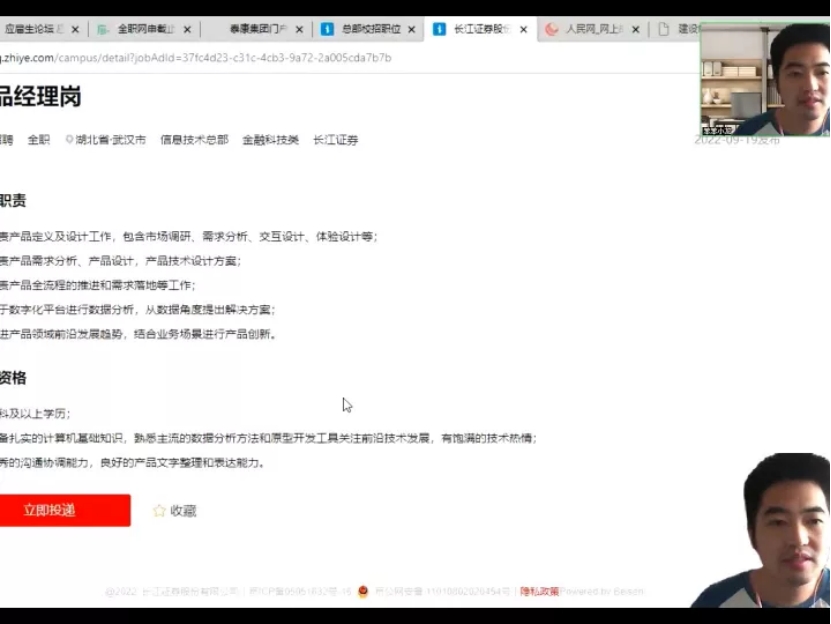831x624 pixels.
Task: Close the 总部校招职位 tab
Action: (x=411, y=30)
